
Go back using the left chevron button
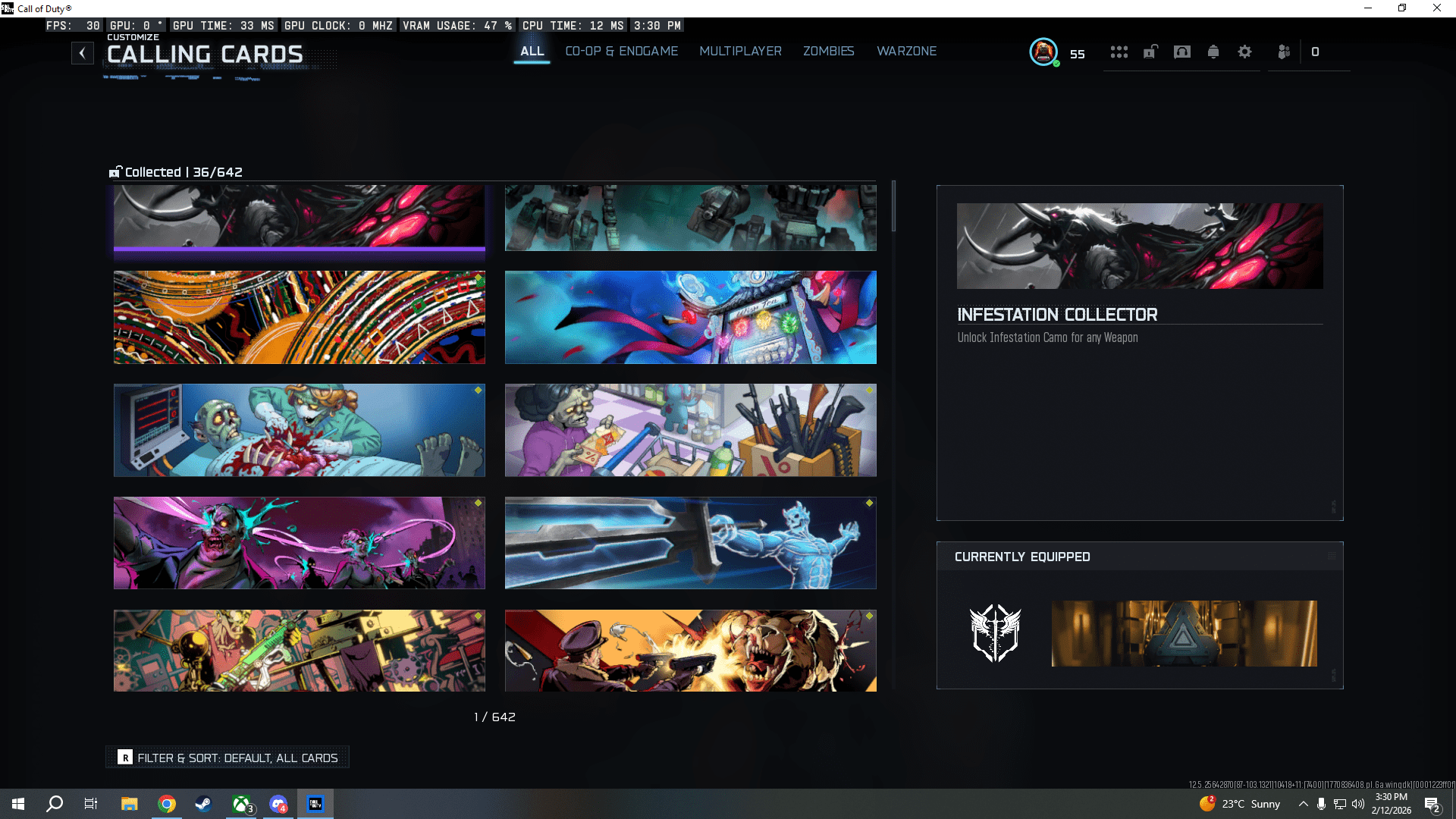[83, 53]
